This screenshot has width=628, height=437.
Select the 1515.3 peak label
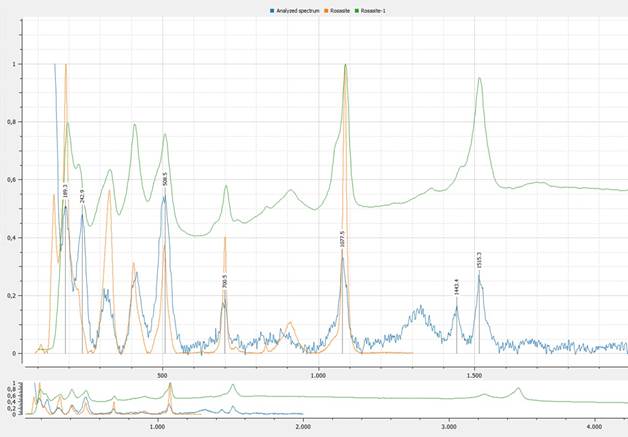pos(479,260)
